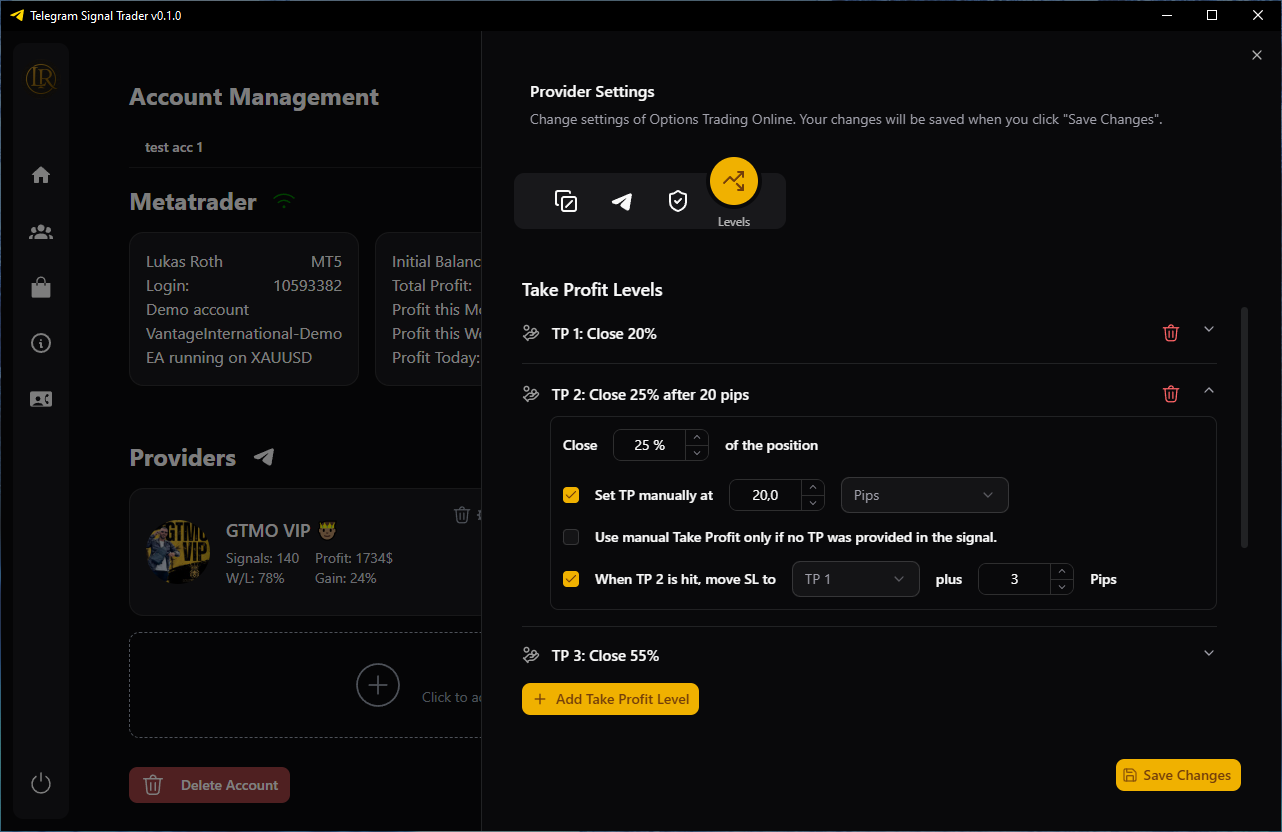
Task: Delete TP 1 with its trash icon
Action: coord(1171,333)
